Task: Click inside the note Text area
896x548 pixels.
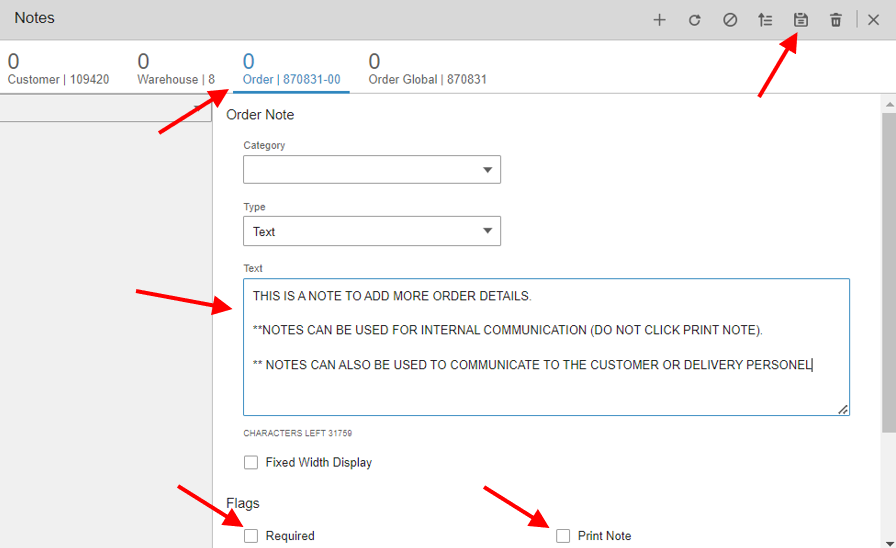Action: pos(546,347)
